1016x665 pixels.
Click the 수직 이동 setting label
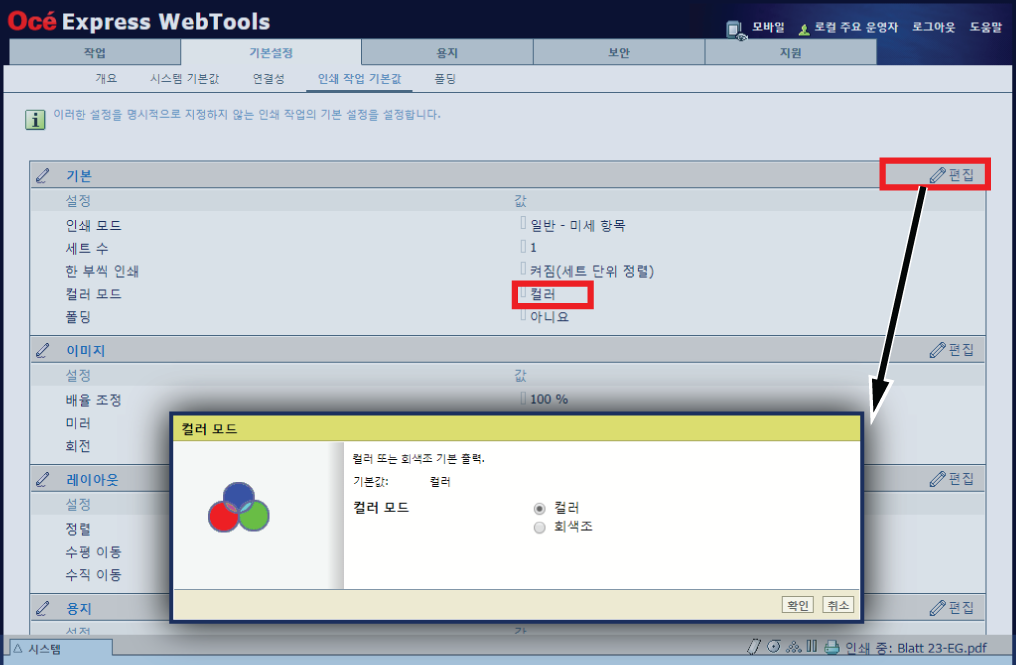pyautogui.click(x=93, y=575)
